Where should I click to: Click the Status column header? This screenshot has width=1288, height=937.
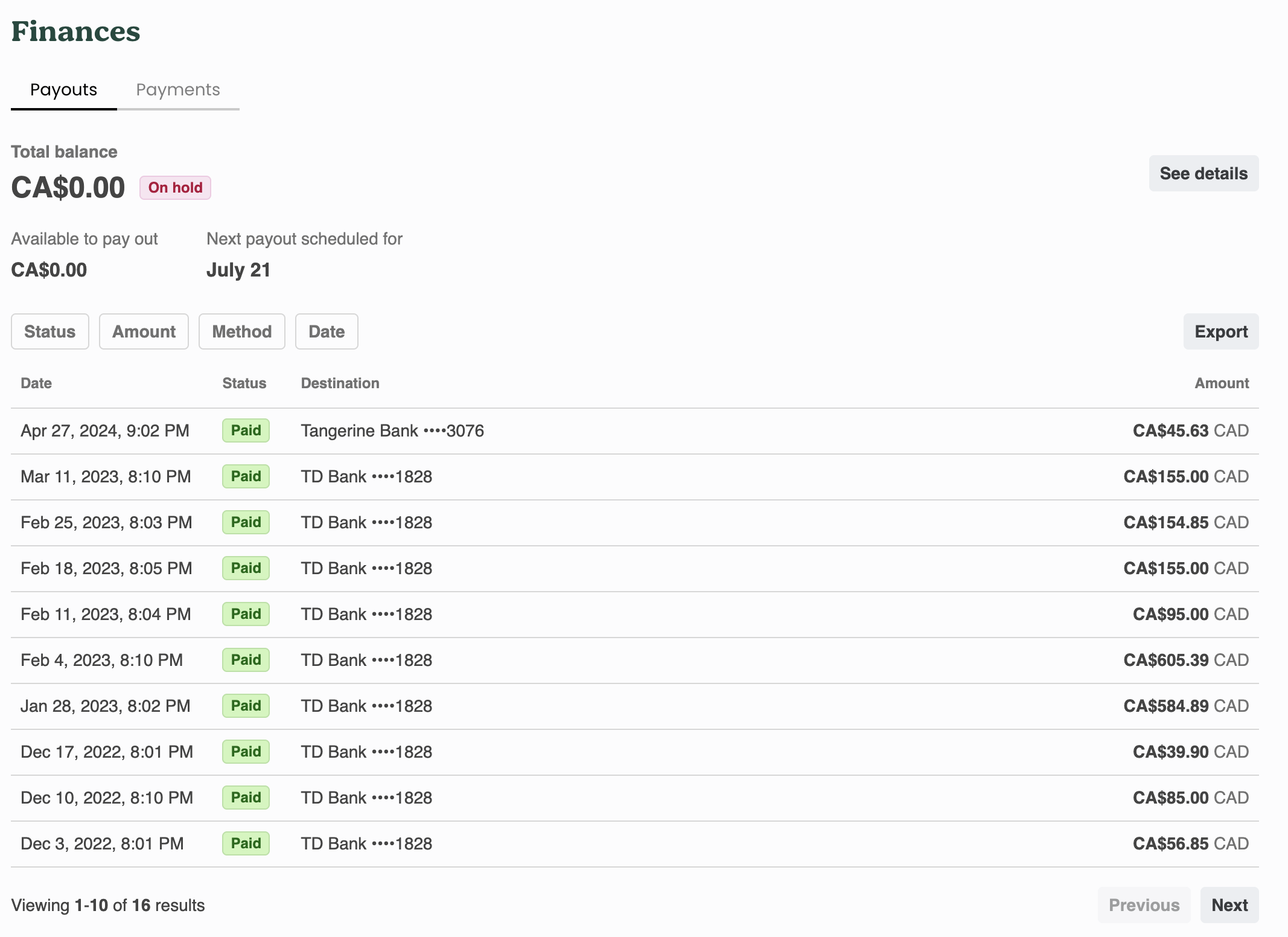(244, 383)
